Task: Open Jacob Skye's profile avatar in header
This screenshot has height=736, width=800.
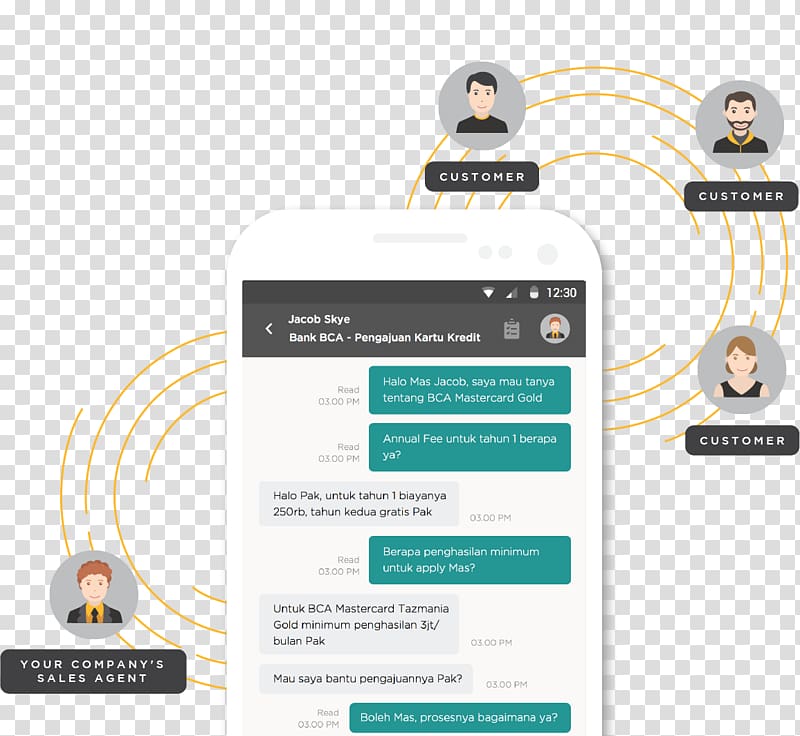Action: pos(555,328)
